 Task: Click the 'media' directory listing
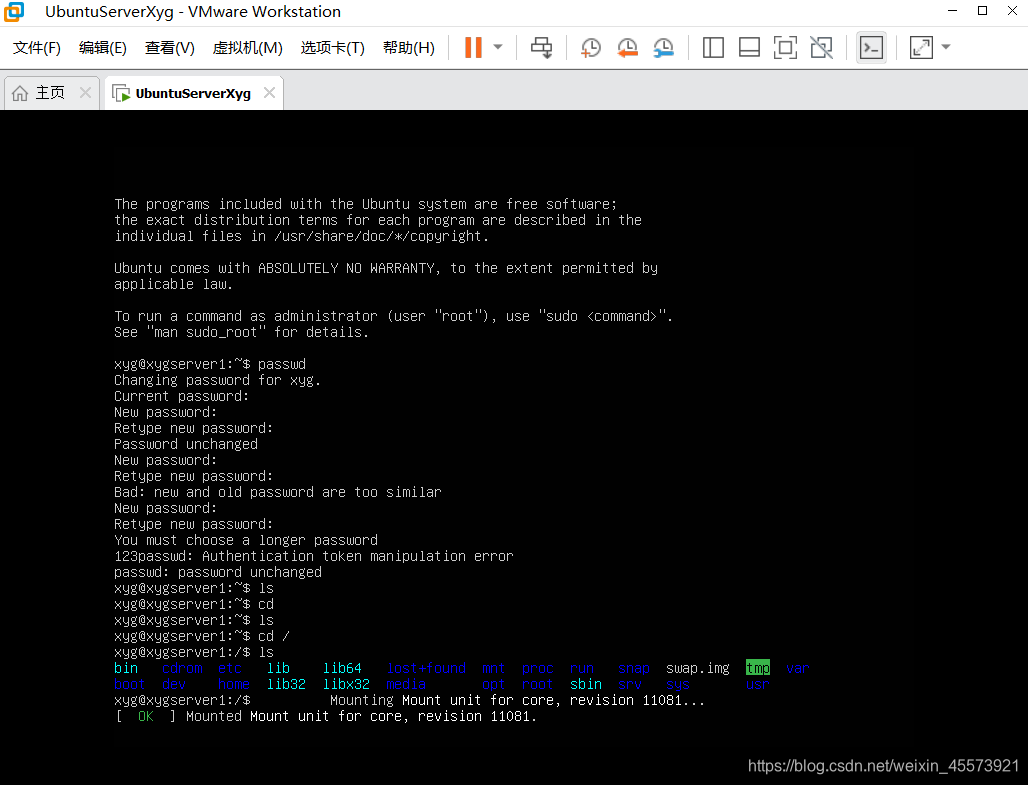(x=406, y=684)
